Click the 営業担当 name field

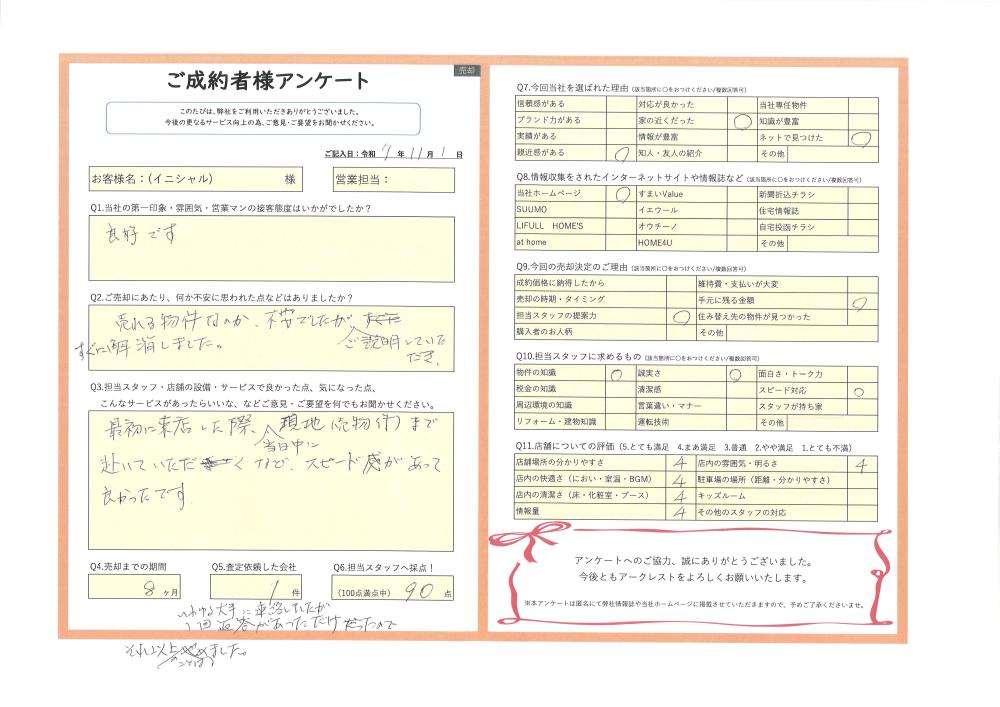(x=393, y=179)
